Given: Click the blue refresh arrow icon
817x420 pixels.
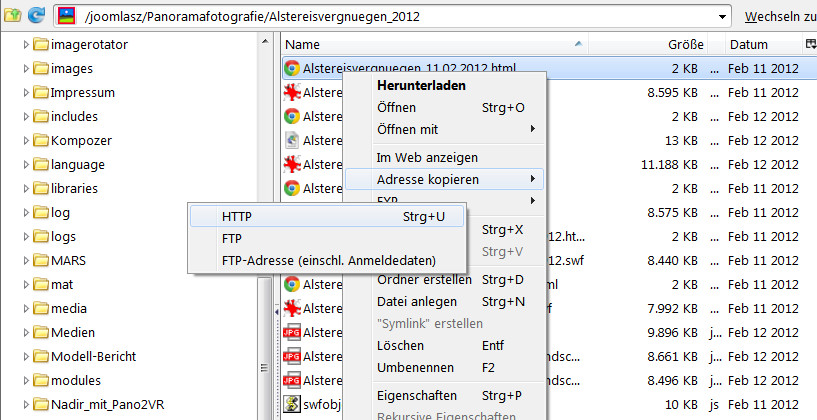Looking at the screenshot, I should pos(37,15).
